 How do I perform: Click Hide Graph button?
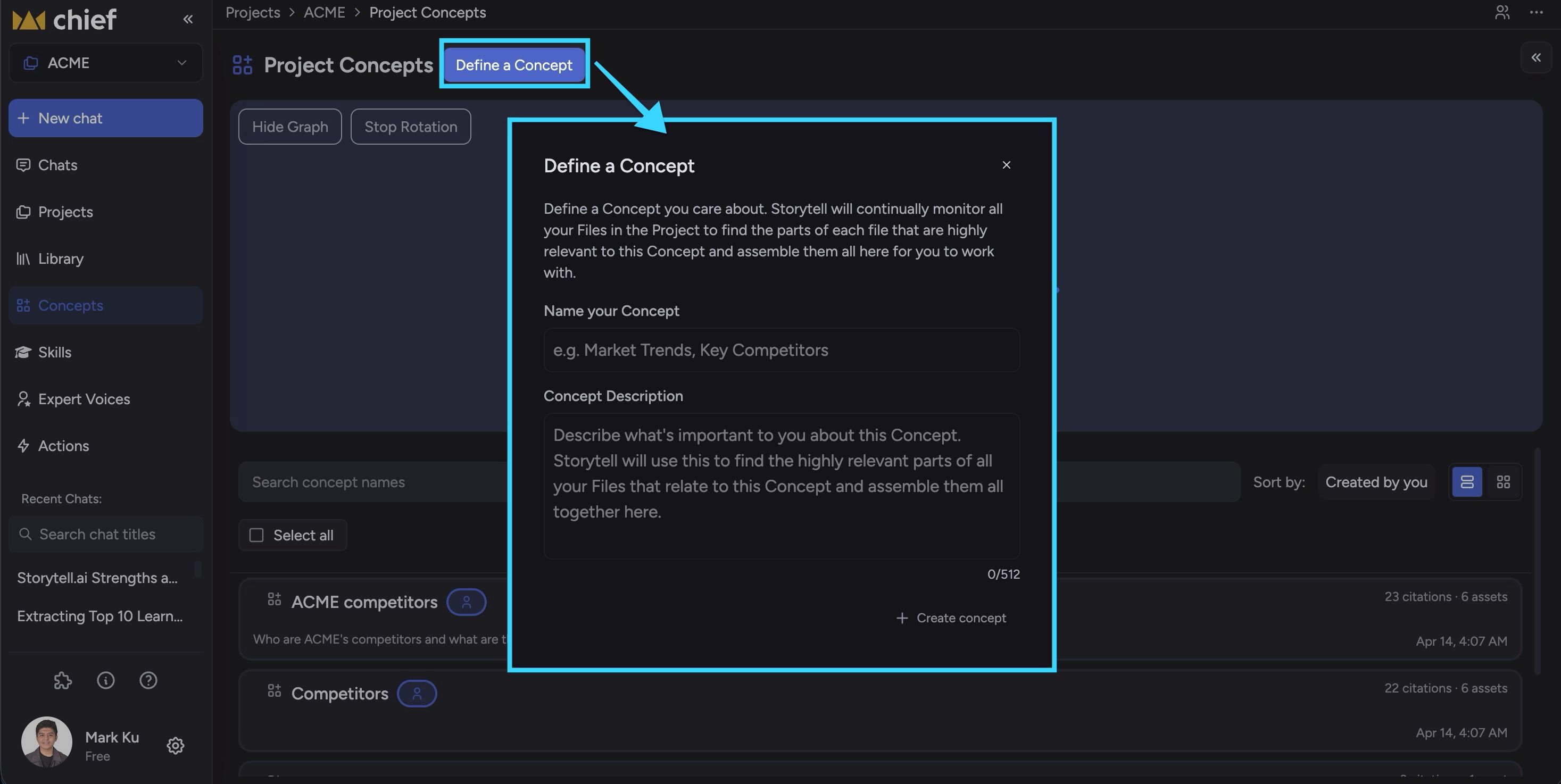[x=290, y=127]
